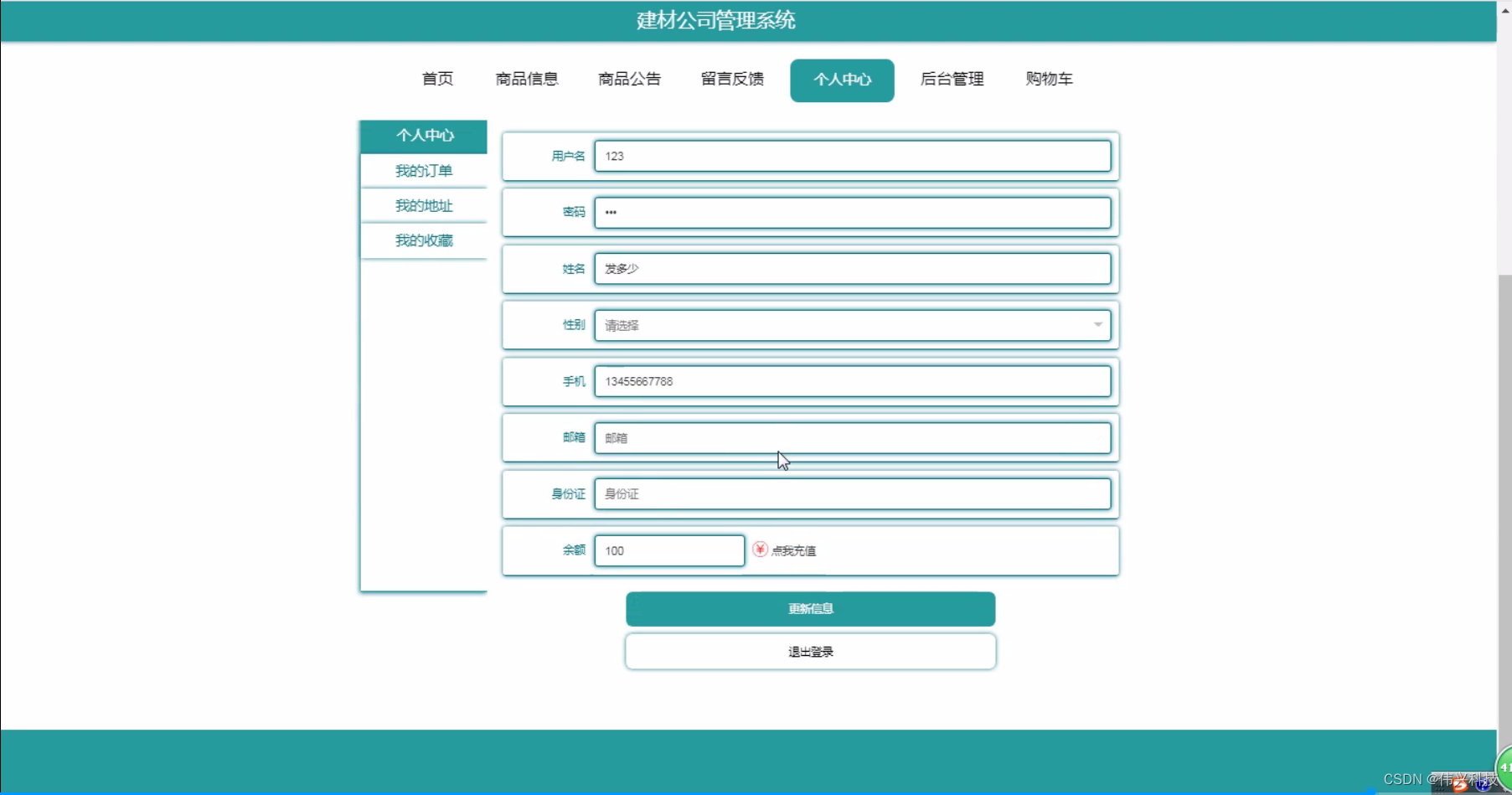Screen dimensions: 1512x795
Task: Select 我的收藏 in the sidebar
Action: pyautogui.click(x=423, y=240)
